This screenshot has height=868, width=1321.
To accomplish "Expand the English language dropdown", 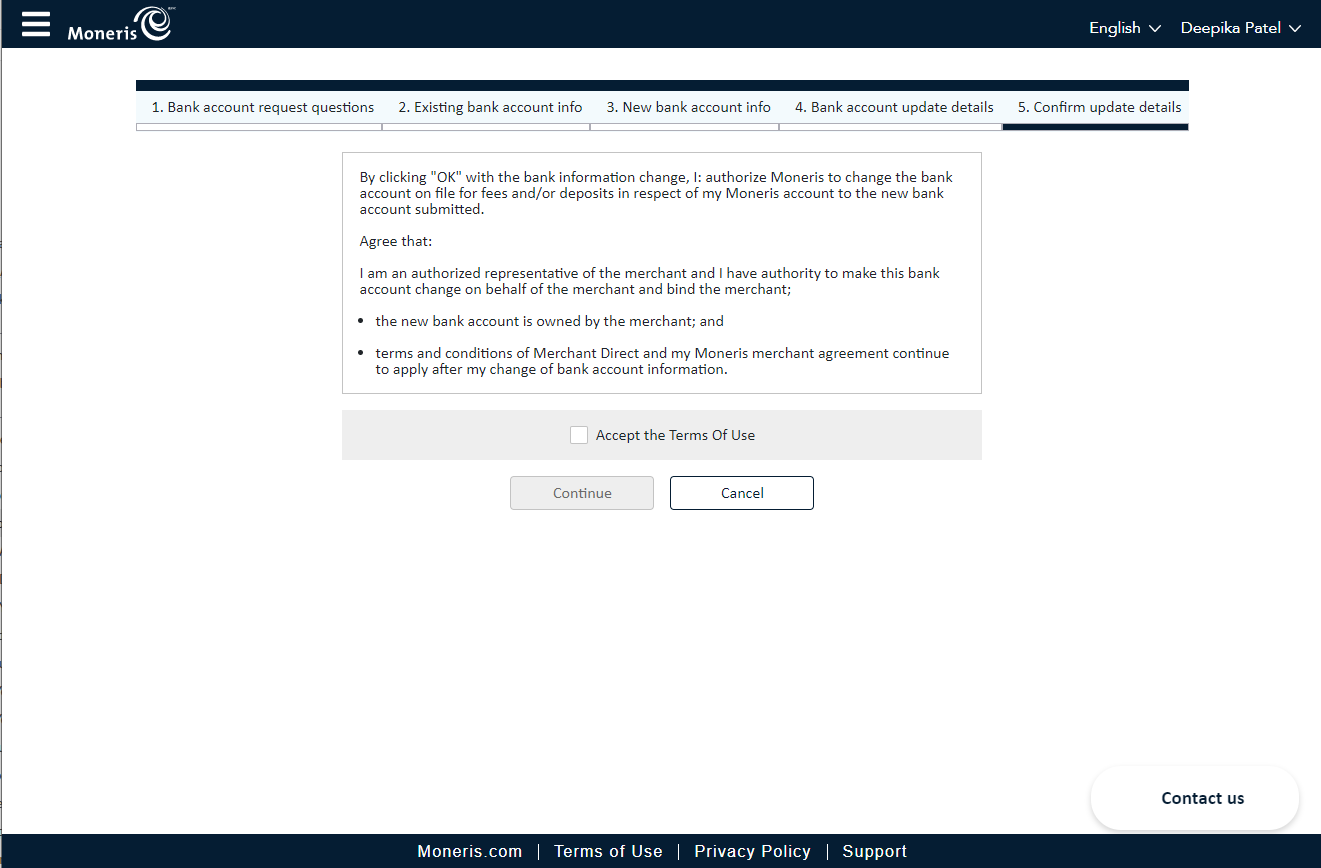I will [1125, 28].
